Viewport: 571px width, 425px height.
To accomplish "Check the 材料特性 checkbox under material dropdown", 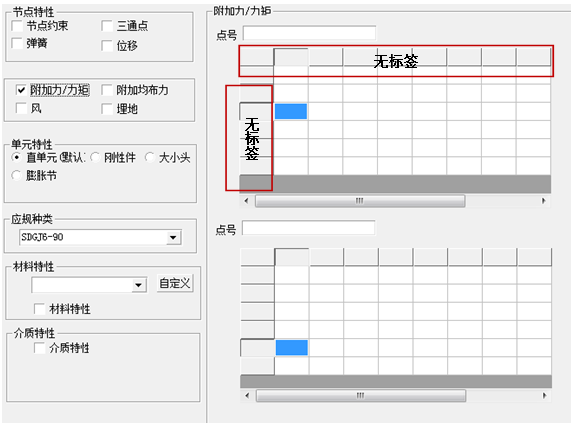I will tap(39, 309).
